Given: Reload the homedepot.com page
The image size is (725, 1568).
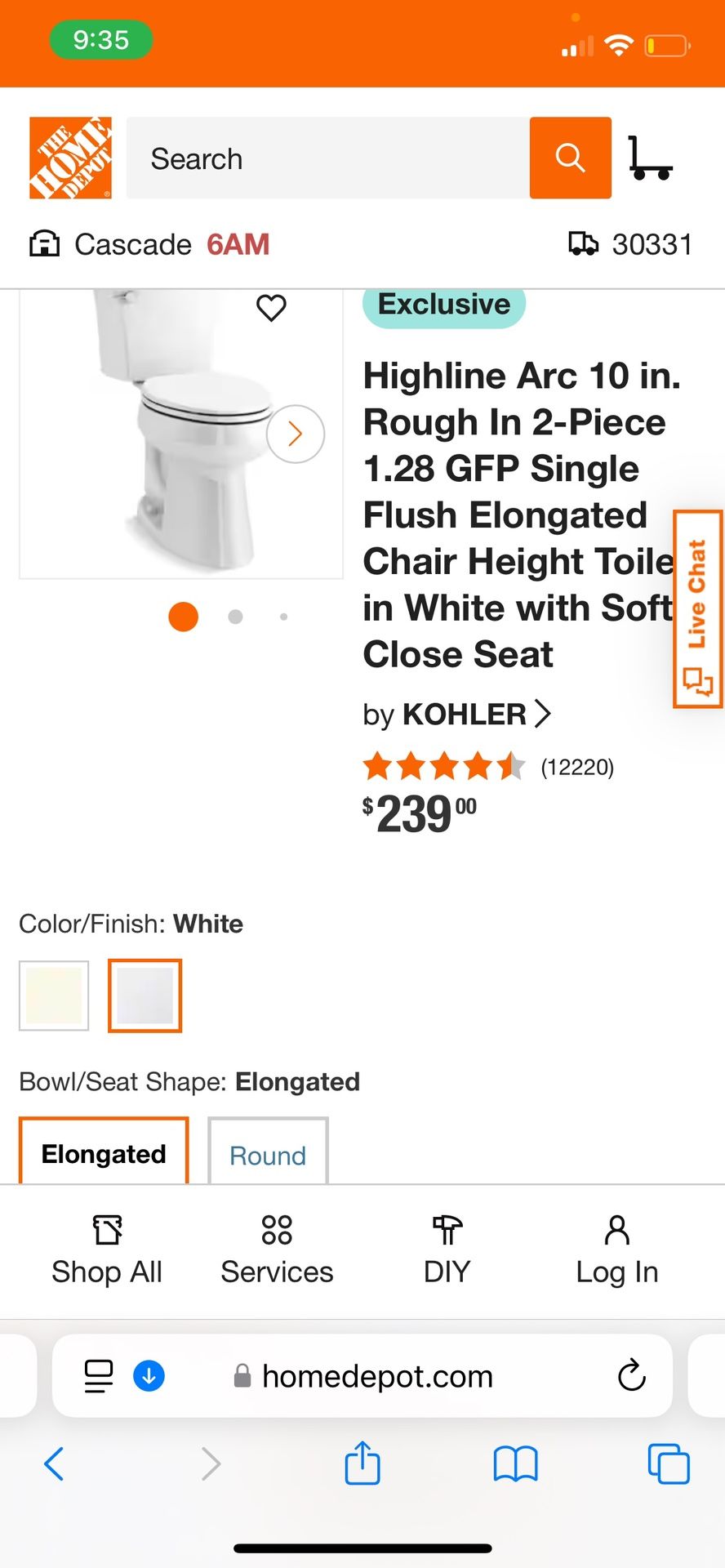Looking at the screenshot, I should tap(631, 1375).
